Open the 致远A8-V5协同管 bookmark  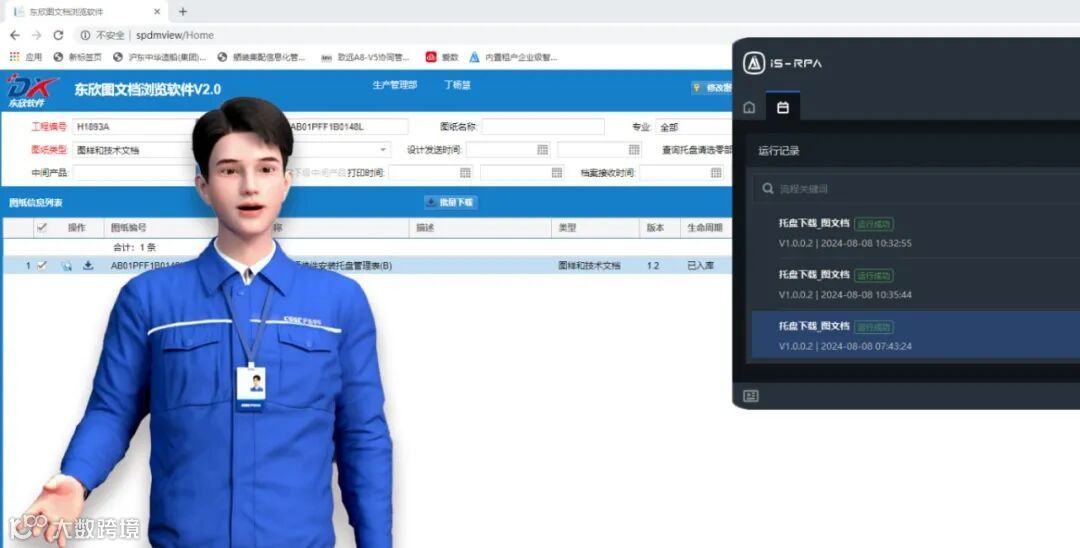pos(365,57)
